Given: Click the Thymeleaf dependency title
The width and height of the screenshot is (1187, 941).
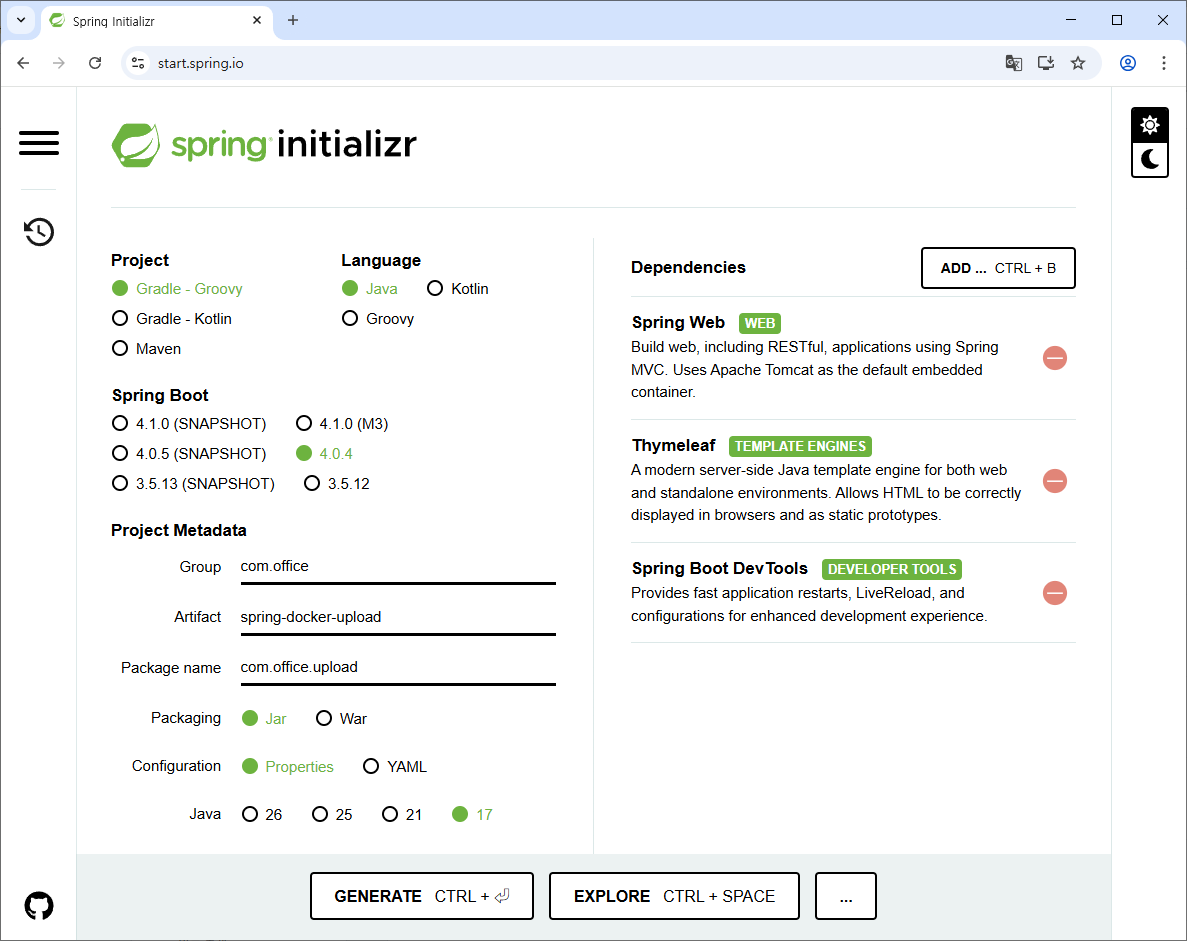Looking at the screenshot, I should [x=674, y=445].
